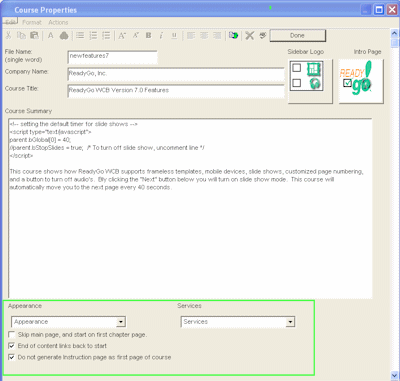Click the Paste clipboard icon

[x=34, y=35]
